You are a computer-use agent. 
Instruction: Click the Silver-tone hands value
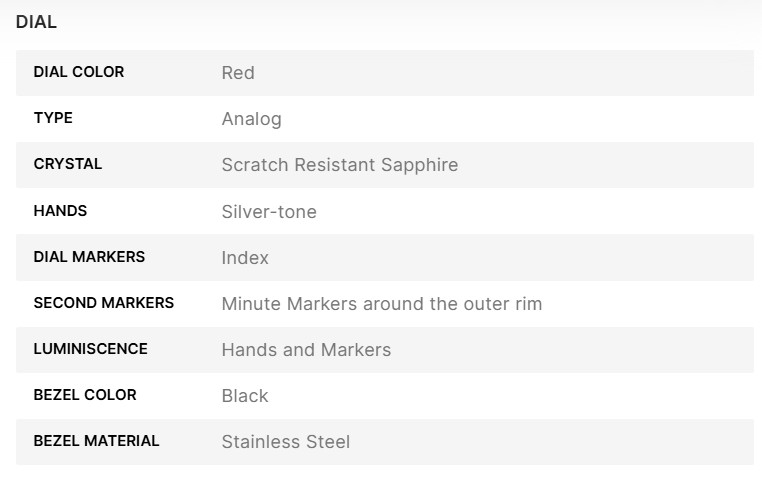[x=269, y=211]
